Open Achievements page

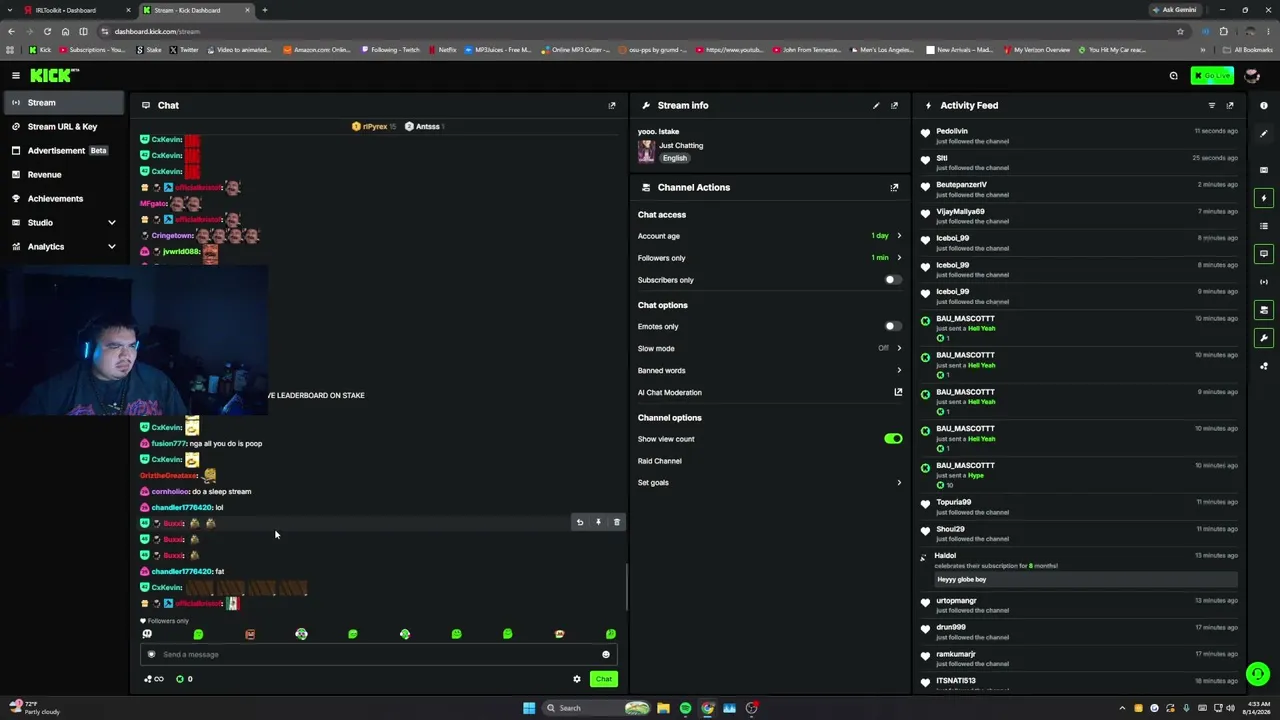point(64,198)
